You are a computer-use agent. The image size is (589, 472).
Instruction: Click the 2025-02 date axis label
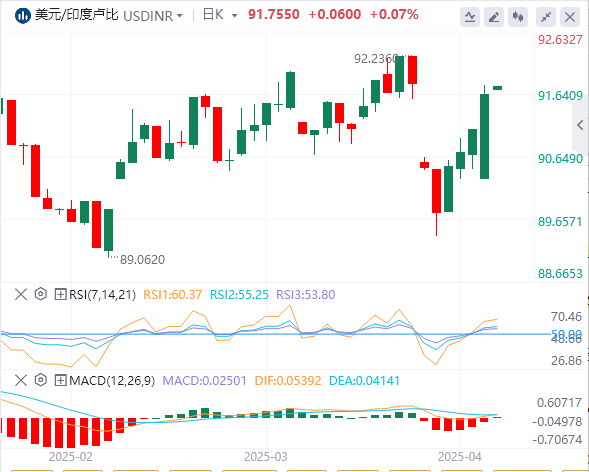tap(71, 457)
